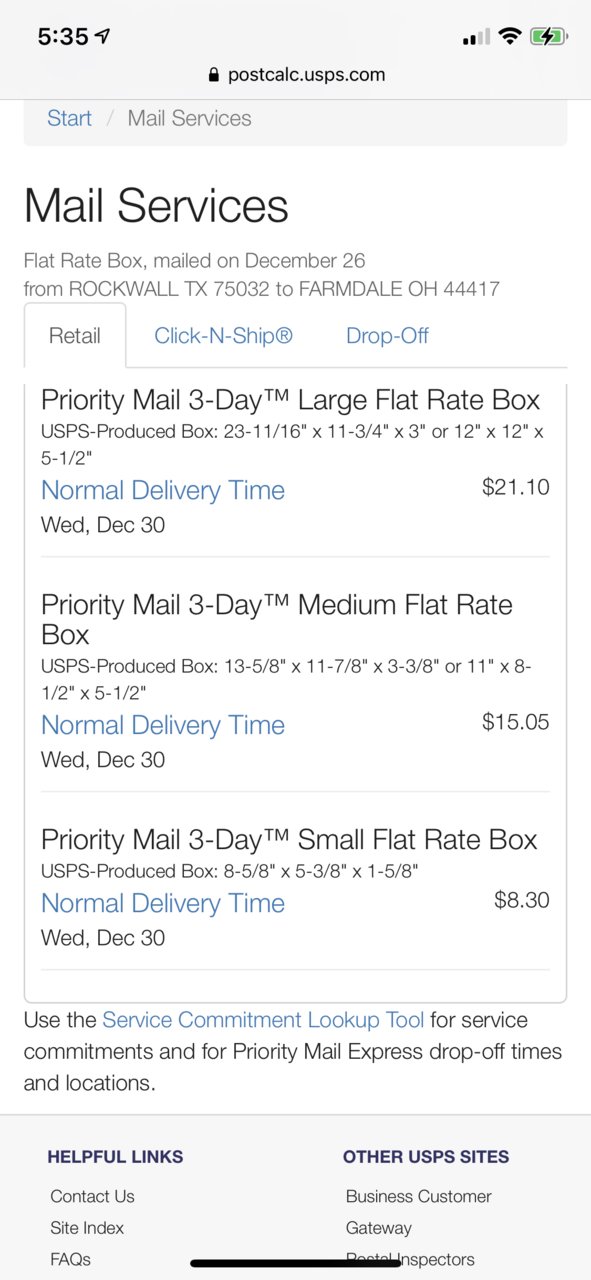Tap the postcalc.usps.com address bar
The height and width of the screenshot is (1280, 591).
[x=295, y=75]
